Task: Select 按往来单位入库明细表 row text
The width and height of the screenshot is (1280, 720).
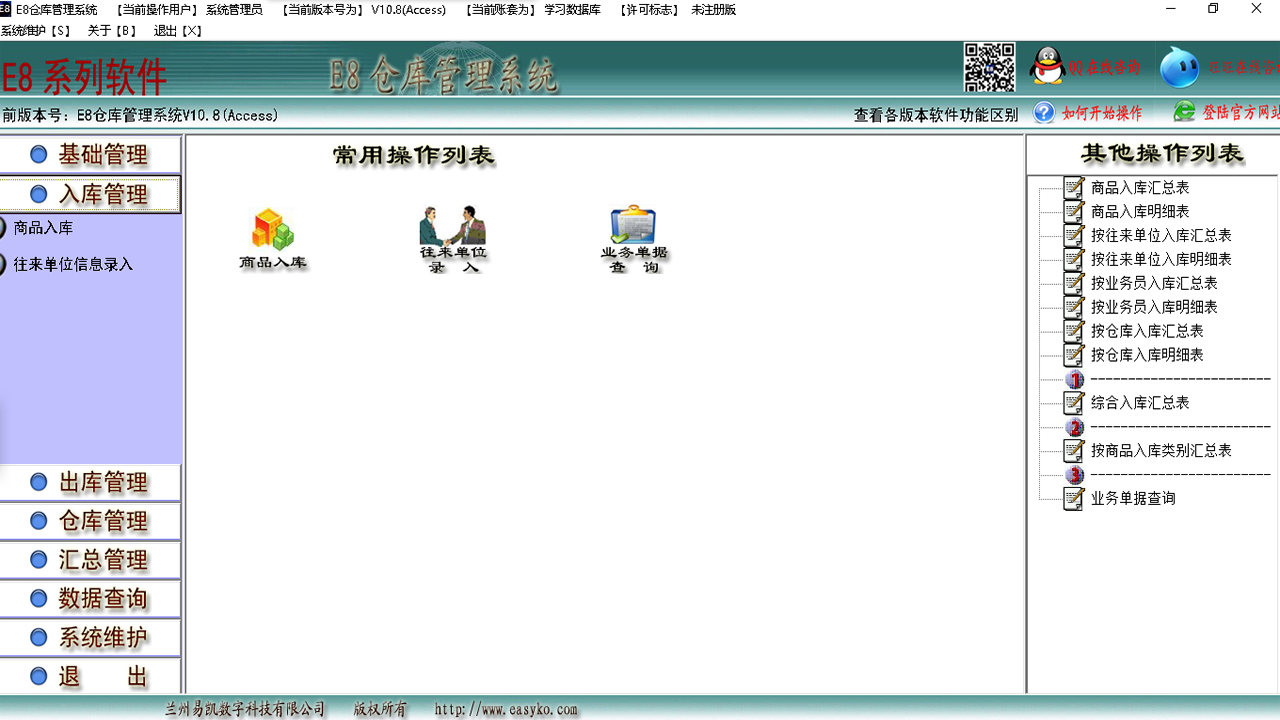Action: [1161, 259]
